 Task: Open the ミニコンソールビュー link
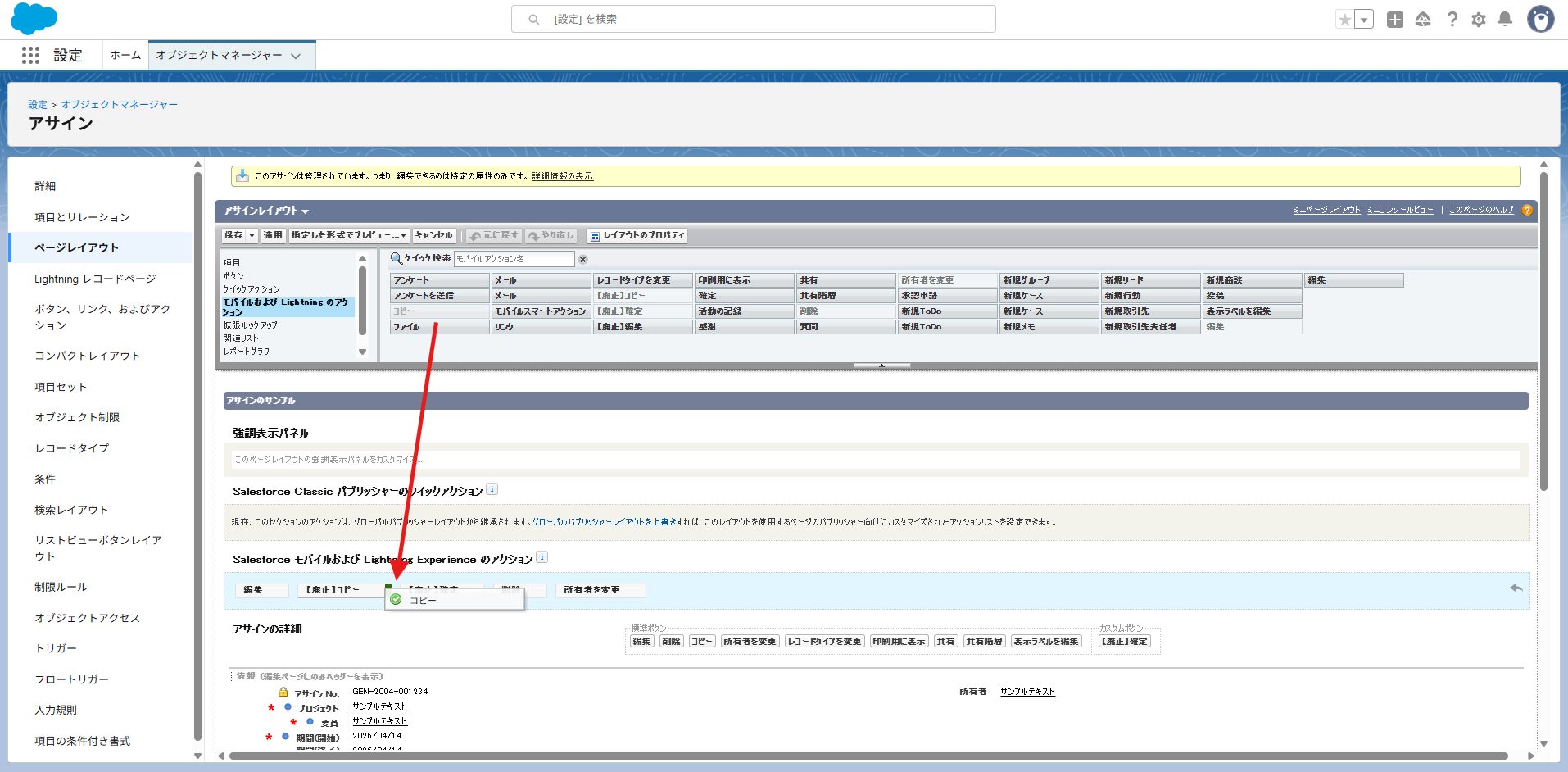1400,210
